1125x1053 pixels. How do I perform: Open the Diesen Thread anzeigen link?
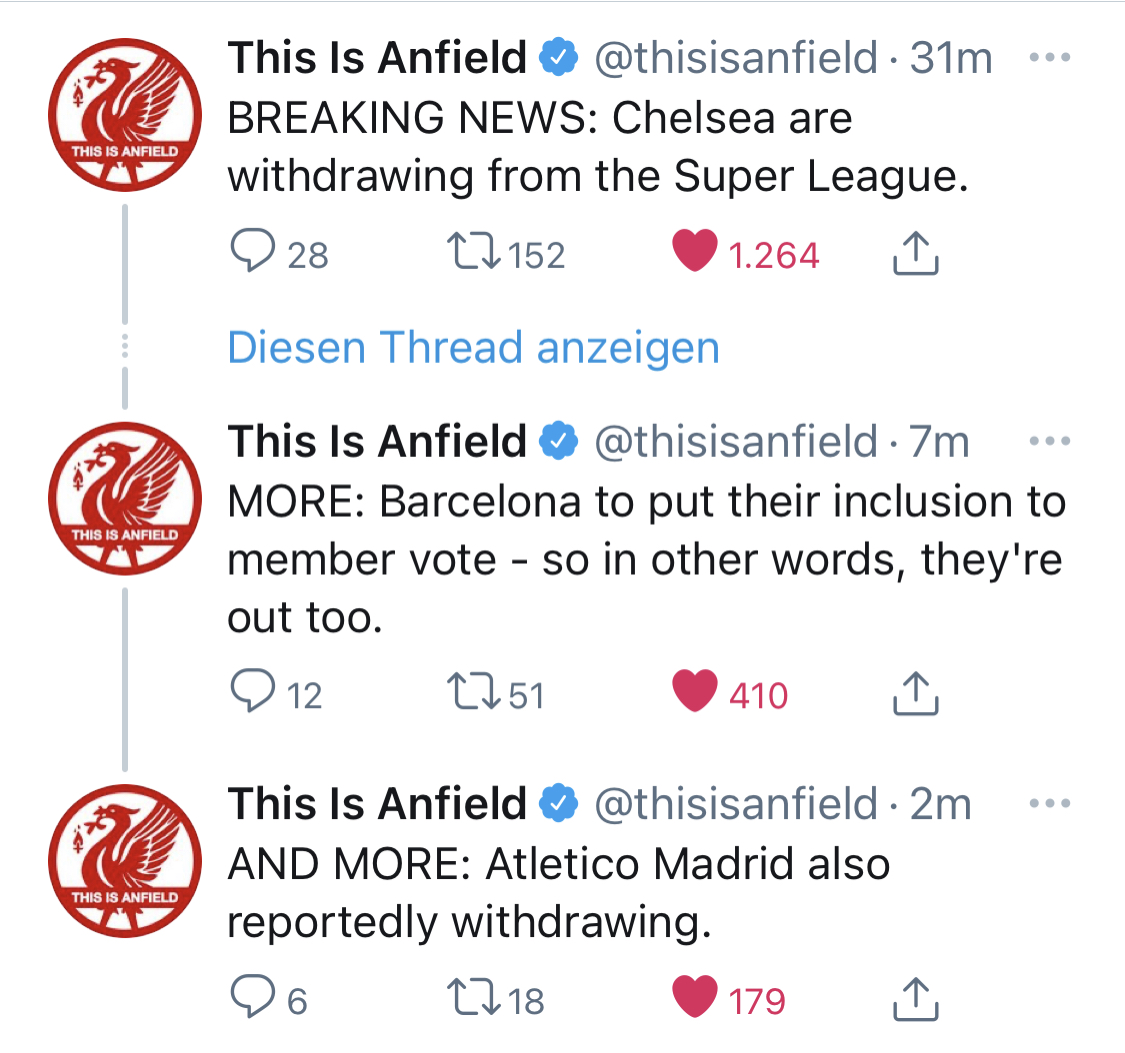[474, 348]
